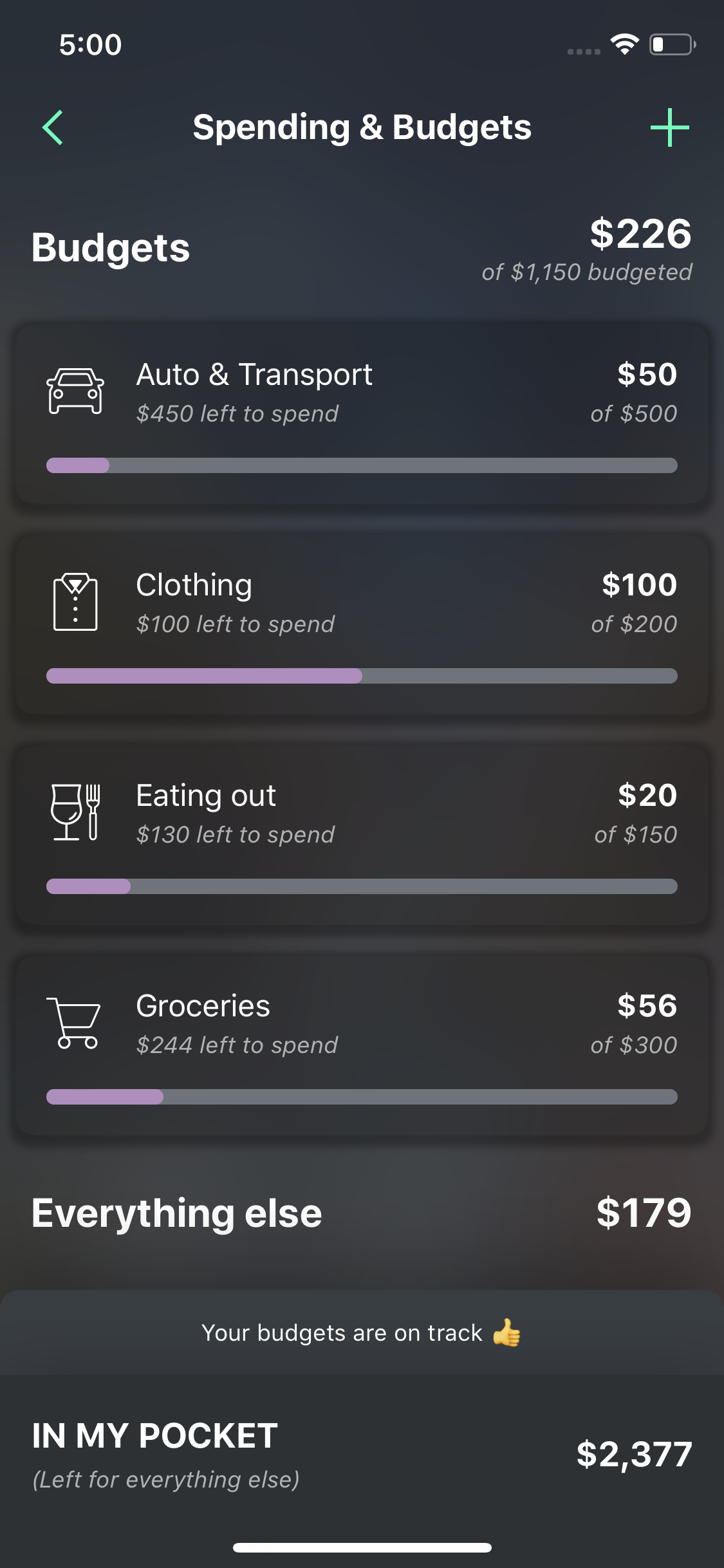Tap the battery indicator in status bar

(672, 44)
